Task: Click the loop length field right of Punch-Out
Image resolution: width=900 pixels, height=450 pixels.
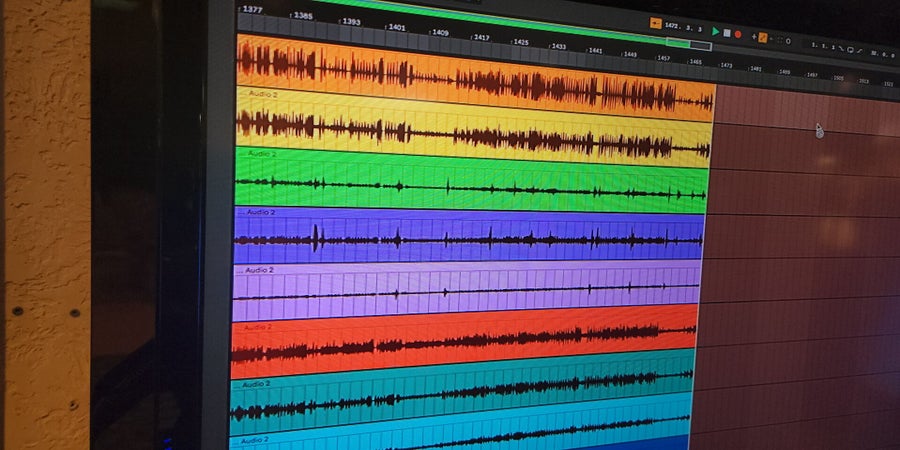Action: tap(882, 55)
